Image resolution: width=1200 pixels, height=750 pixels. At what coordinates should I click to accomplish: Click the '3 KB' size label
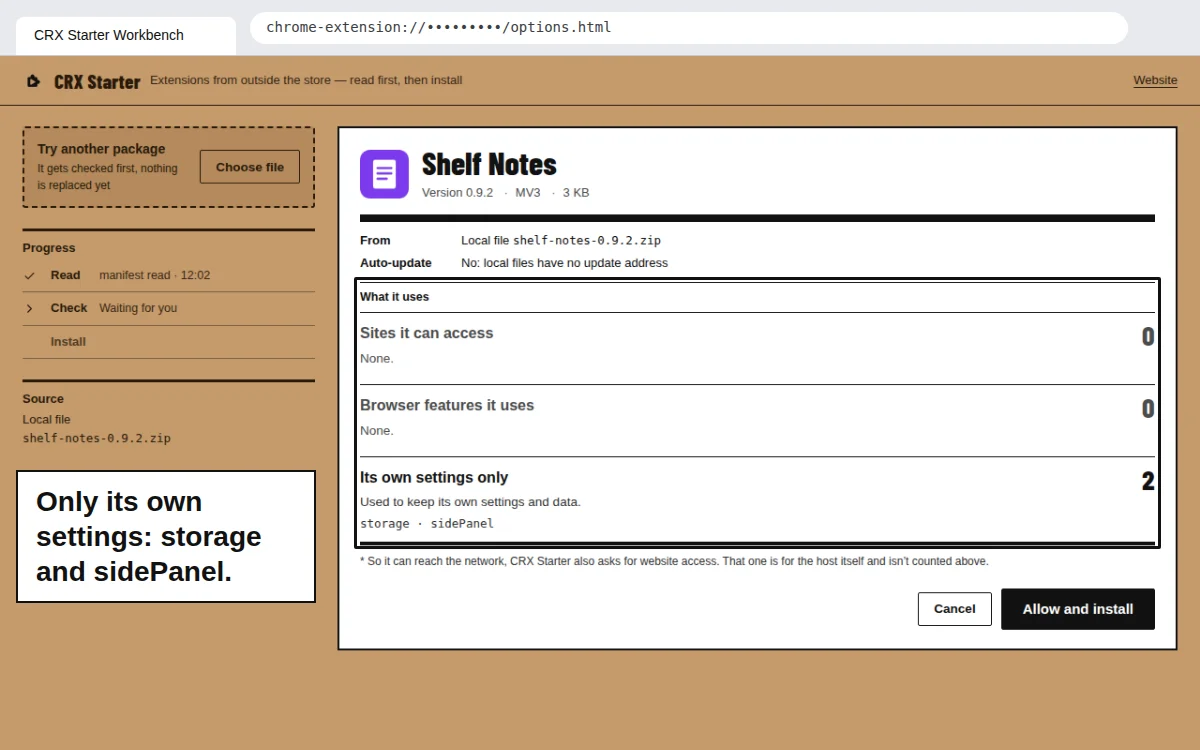[576, 192]
